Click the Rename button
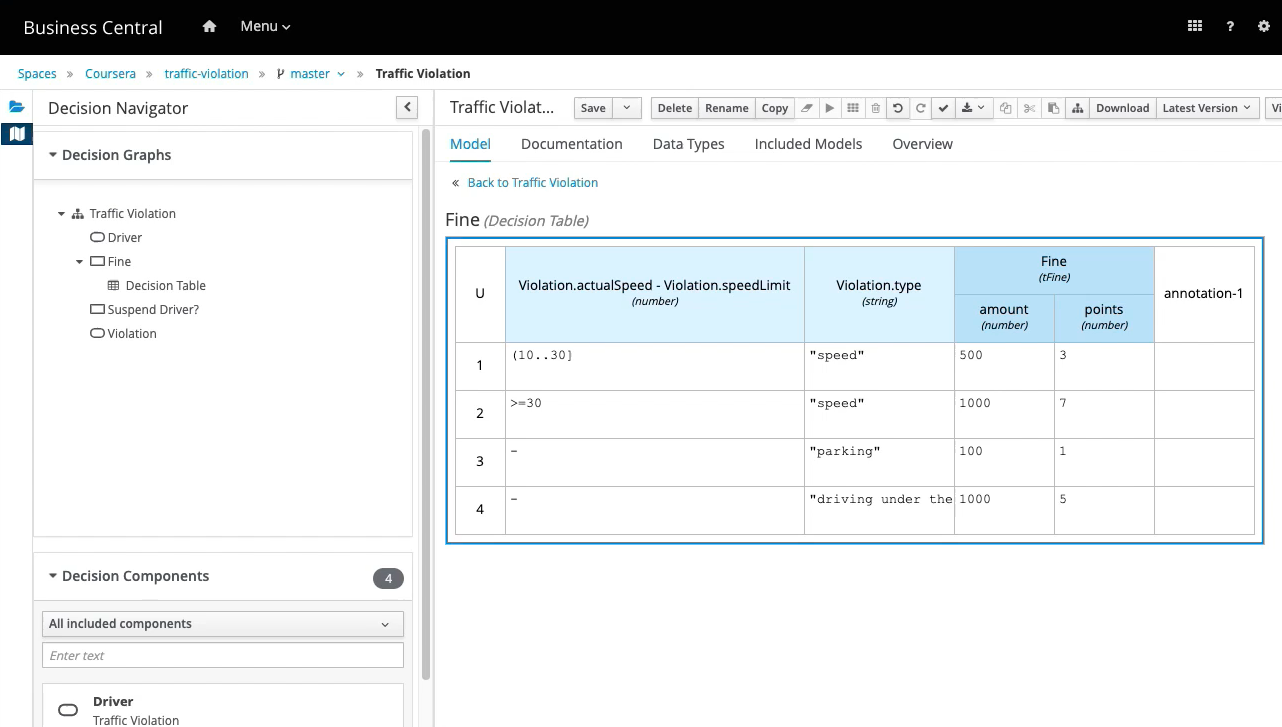 727,108
